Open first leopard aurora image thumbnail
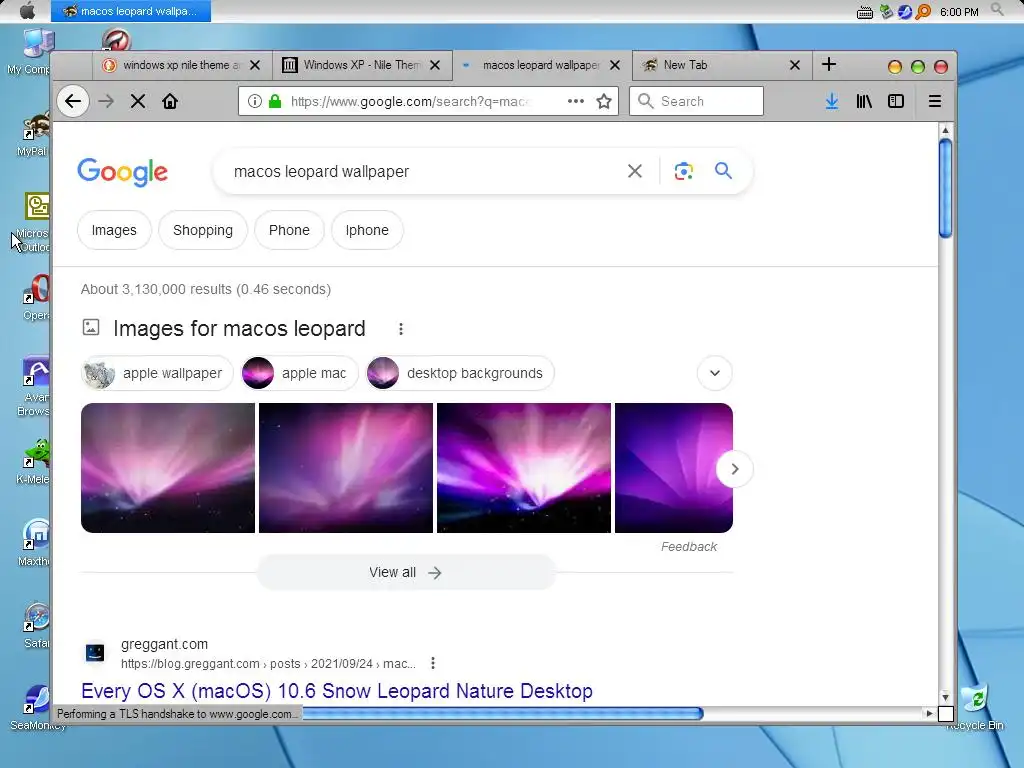 (x=168, y=468)
